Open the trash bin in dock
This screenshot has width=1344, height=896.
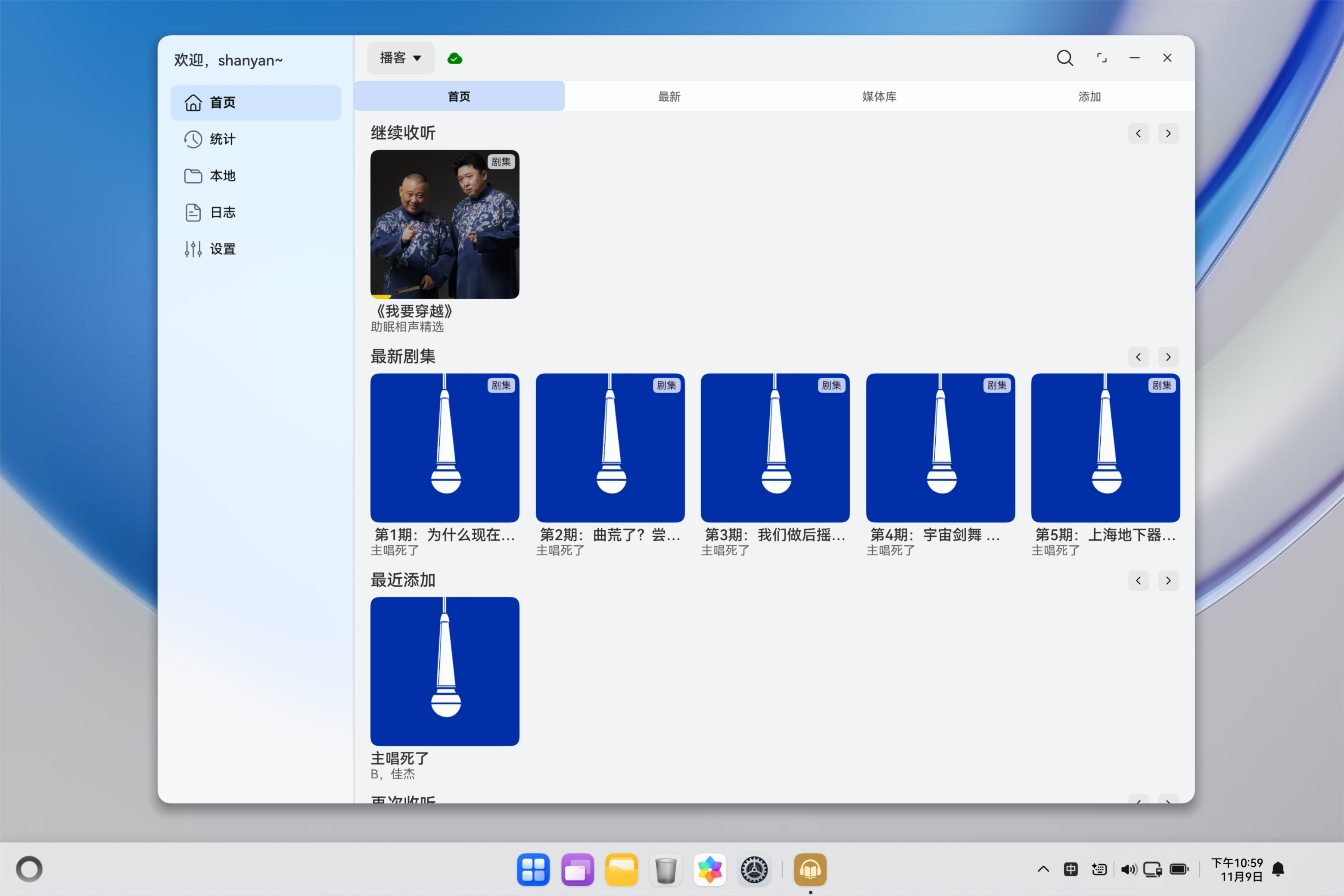point(666,870)
